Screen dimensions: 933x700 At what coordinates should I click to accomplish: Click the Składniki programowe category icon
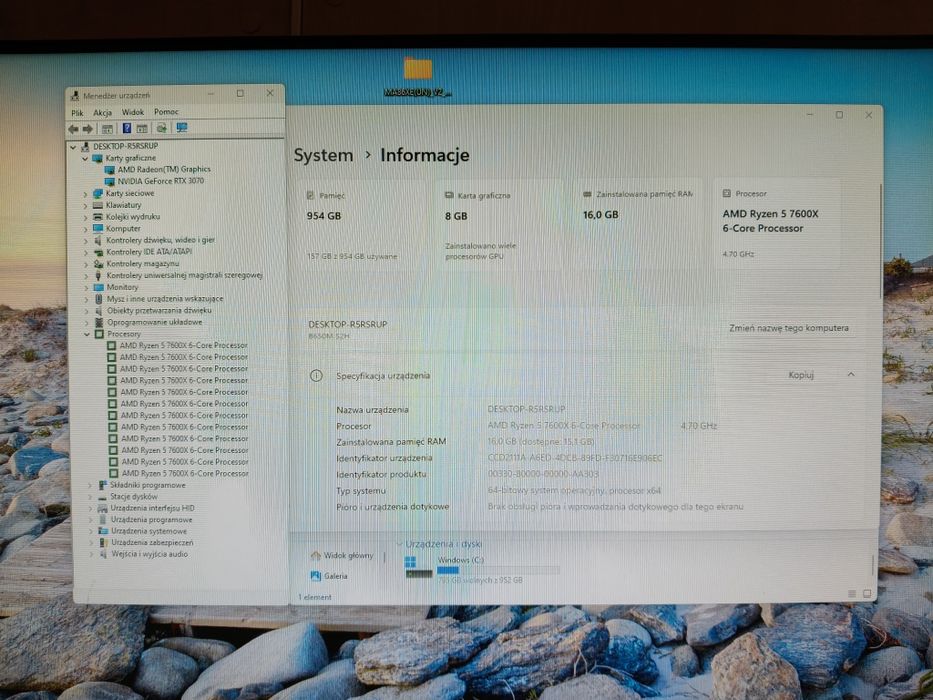tap(102, 485)
